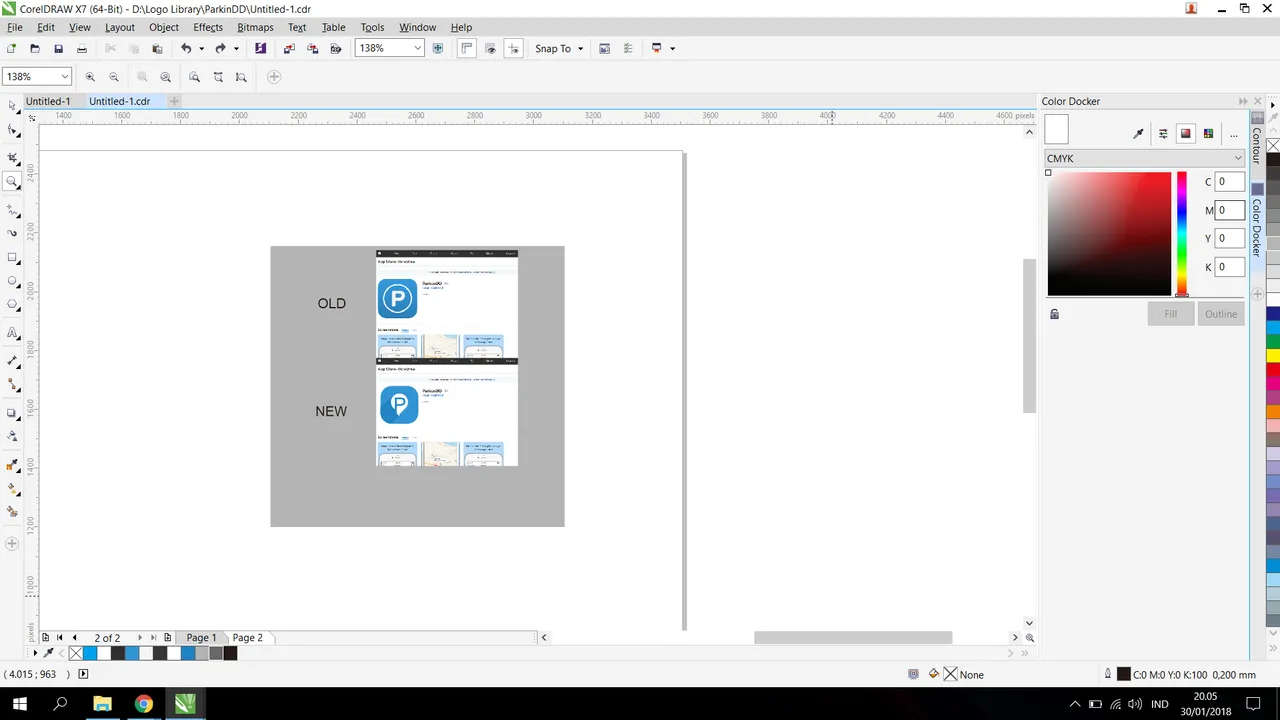Image resolution: width=1280 pixels, height=720 pixels.
Task: Show color palettes in Color Docker
Action: pyautogui.click(x=1209, y=133)
